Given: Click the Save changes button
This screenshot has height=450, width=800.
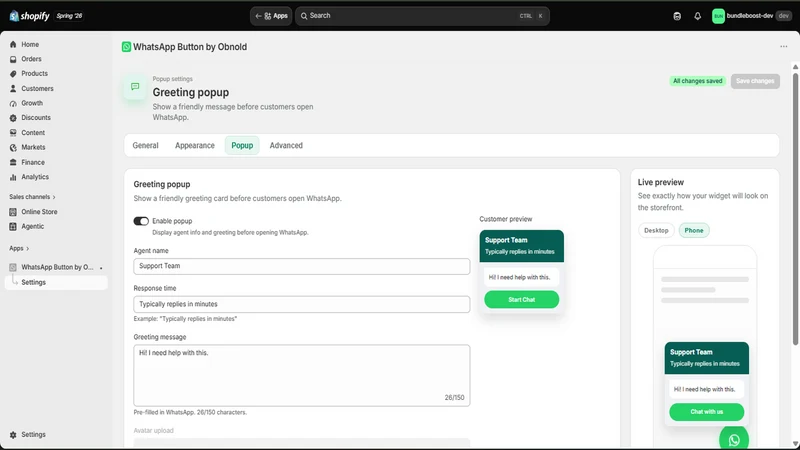Looking at the screenshot, I should tap(755, 81).
